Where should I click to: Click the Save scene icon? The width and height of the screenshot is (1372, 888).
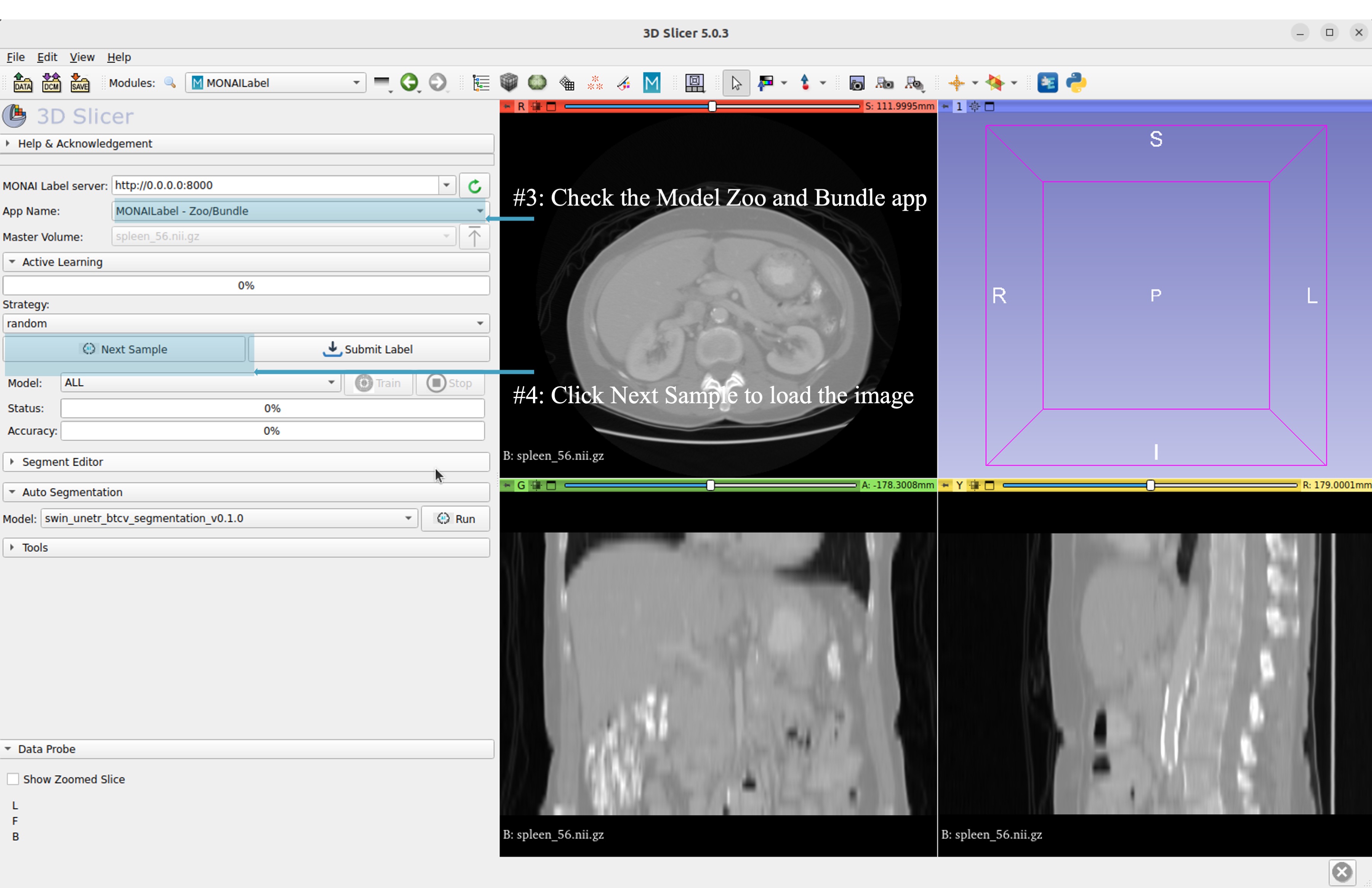click(x=80, y=82)
